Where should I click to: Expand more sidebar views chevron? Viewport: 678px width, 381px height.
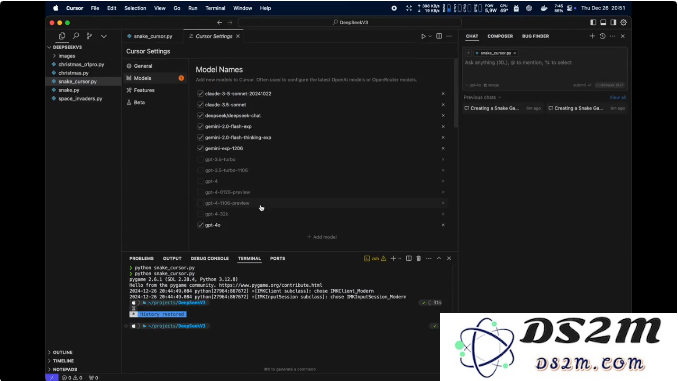coord(104,36)
